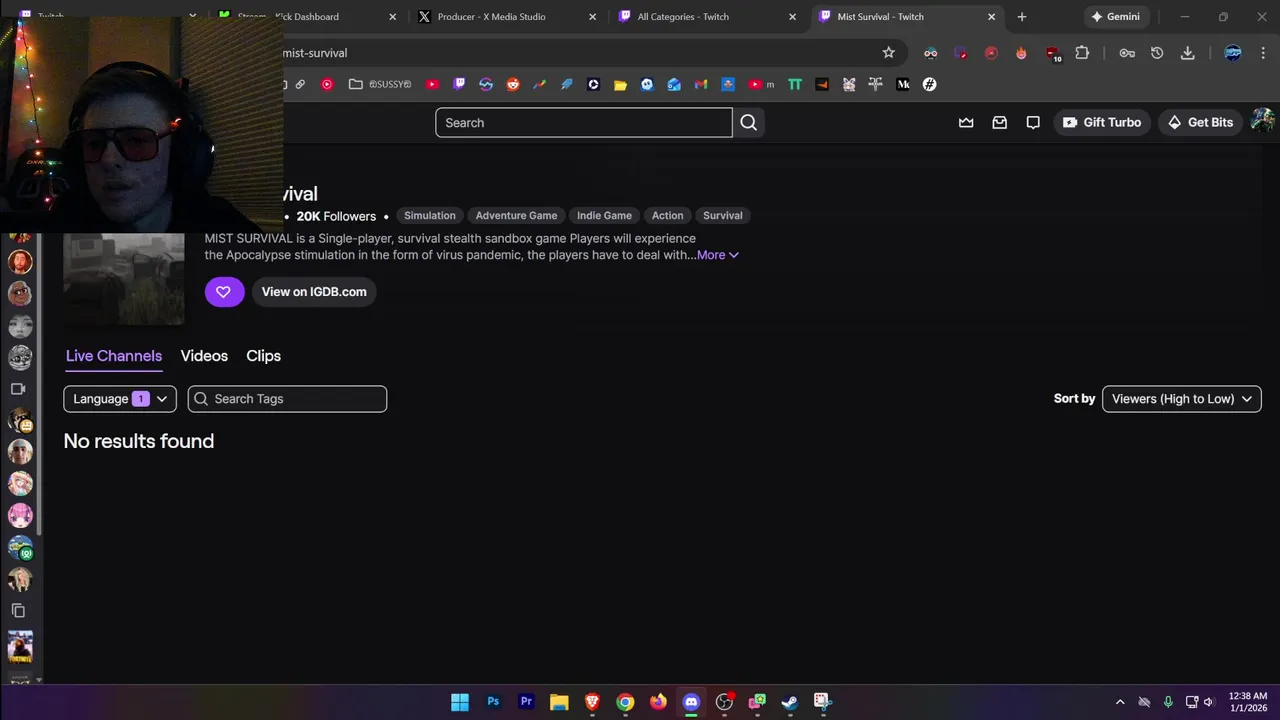Click the search magnifier button on Twitch

749,123
